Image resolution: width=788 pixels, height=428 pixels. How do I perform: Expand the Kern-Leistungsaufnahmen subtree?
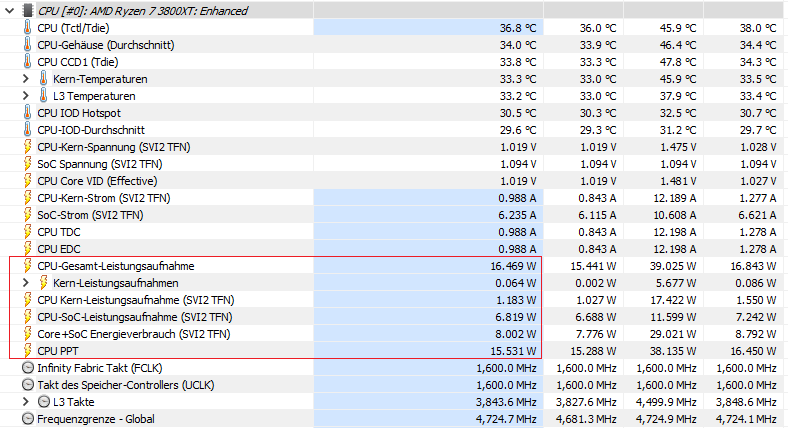[26, 283]
